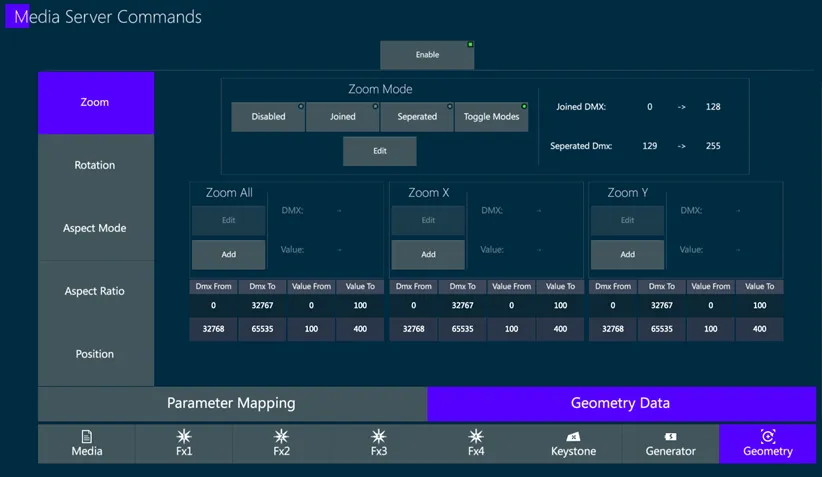Viewport: 822px width, 477px height.
Task: Select Zoom All row with Dmx To 32767
Action: tap(287, 306)
